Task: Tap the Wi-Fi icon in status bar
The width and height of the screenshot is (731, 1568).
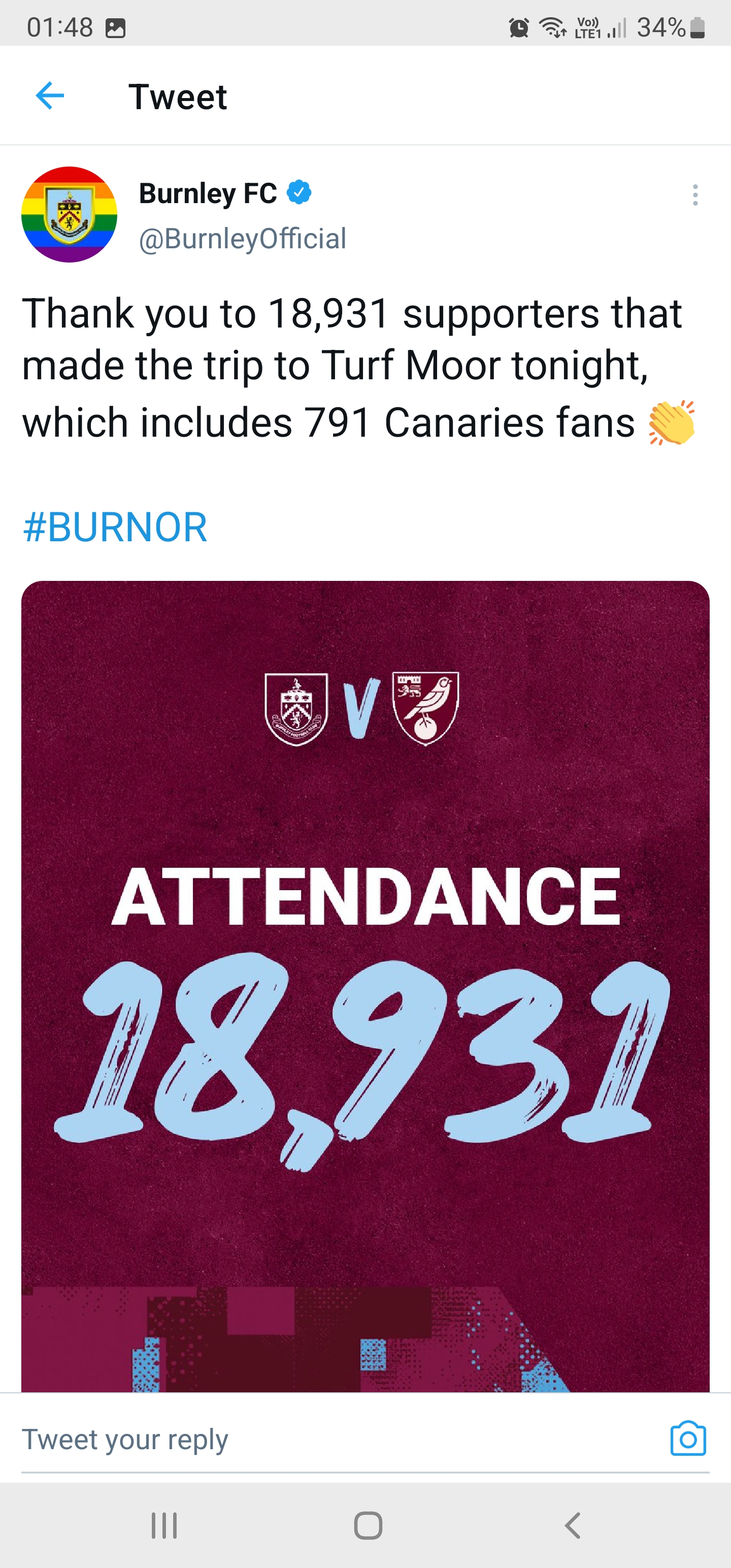Action: click(x=553, y=28)
